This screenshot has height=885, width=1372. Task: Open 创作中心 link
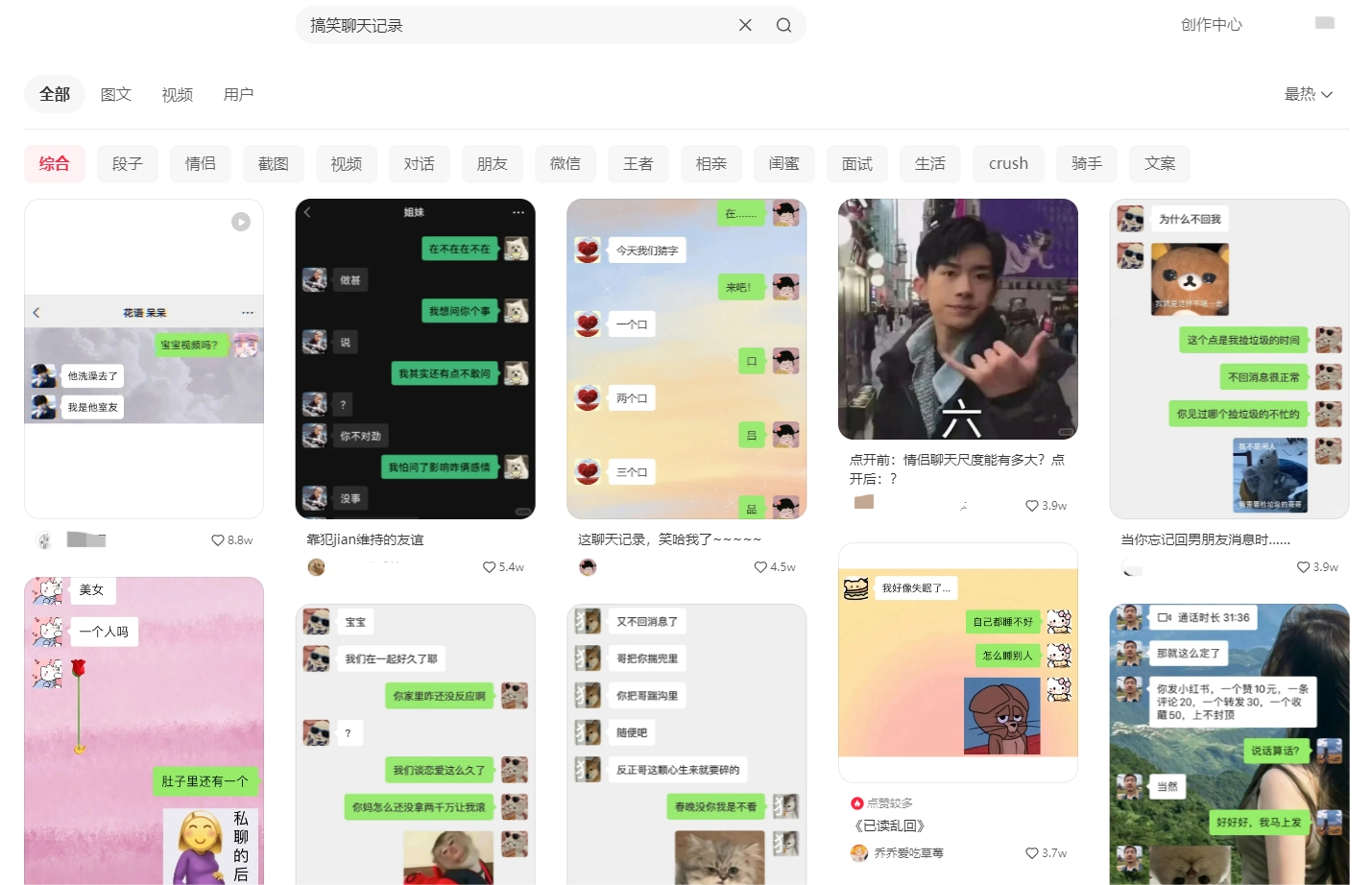coord(1211,25)
